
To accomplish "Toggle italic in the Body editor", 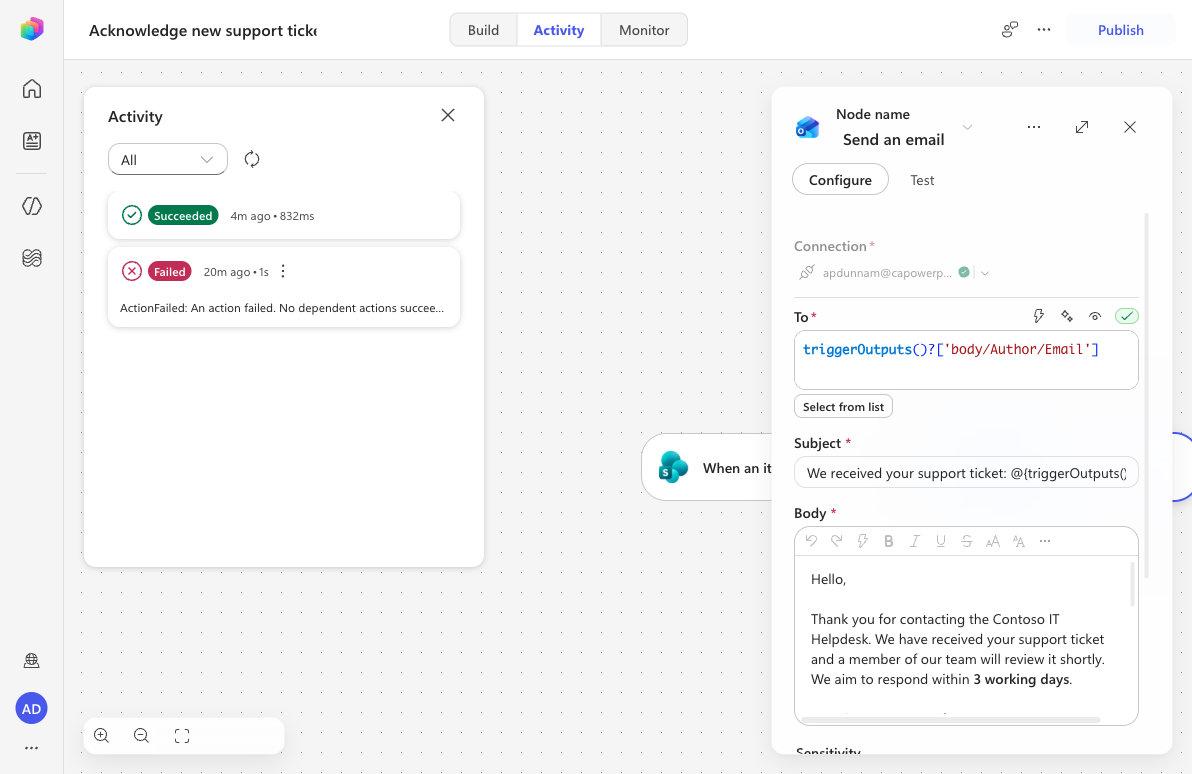I will coord(915,541).
